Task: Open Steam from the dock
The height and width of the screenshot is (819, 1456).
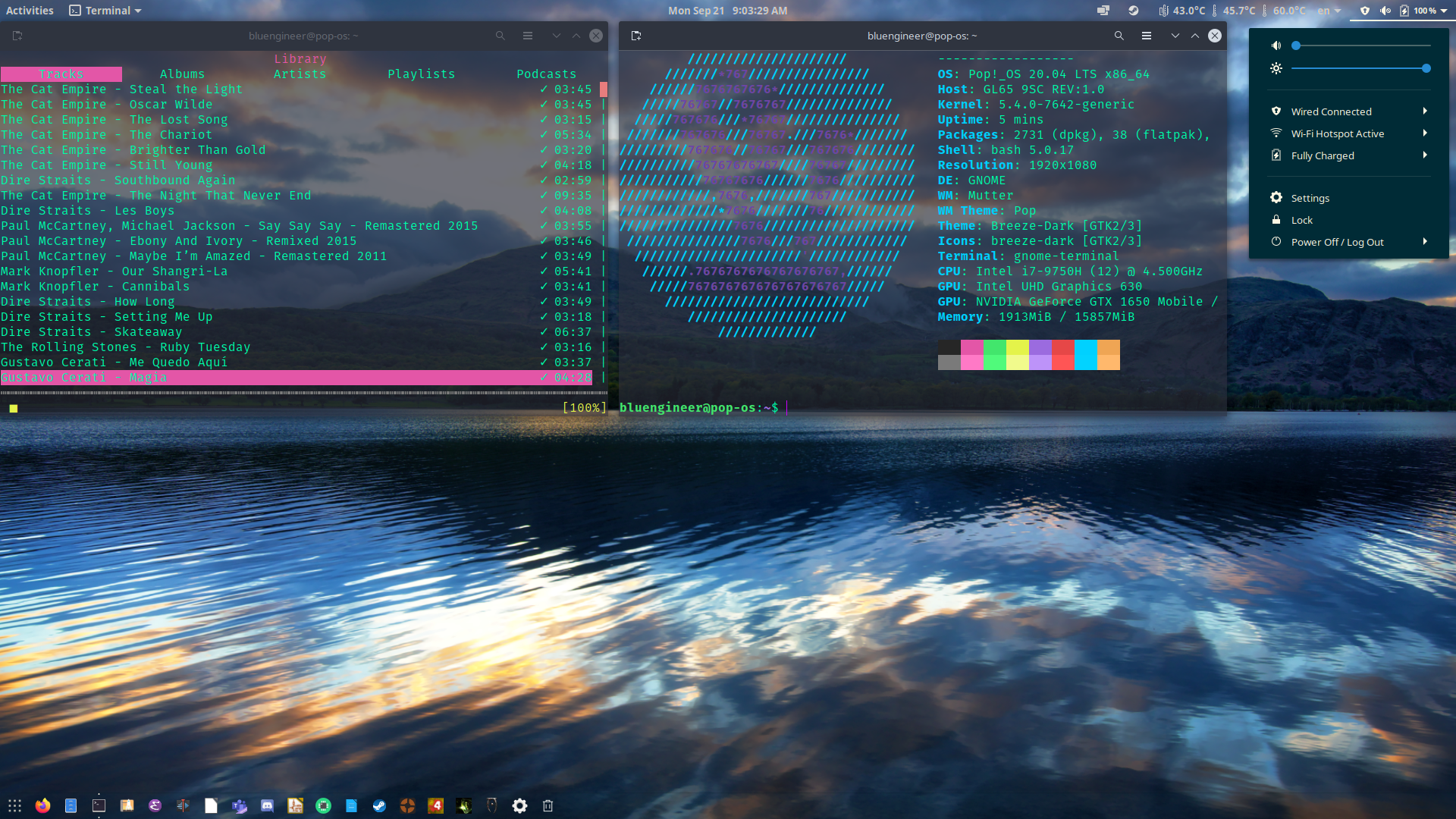Action: pos(379,805)
